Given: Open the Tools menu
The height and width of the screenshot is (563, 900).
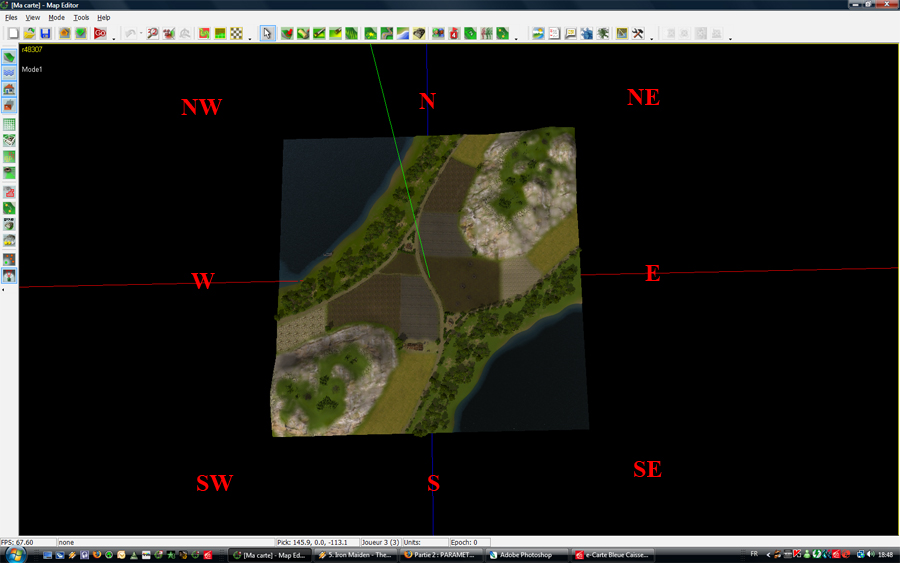Looking at the screenshot, I should pyautogui.click(x=81, y=18).
